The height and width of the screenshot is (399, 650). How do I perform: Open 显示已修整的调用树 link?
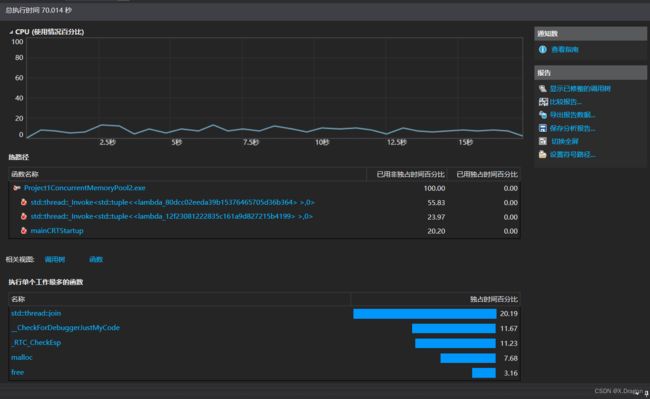click(x=580, y=89)
